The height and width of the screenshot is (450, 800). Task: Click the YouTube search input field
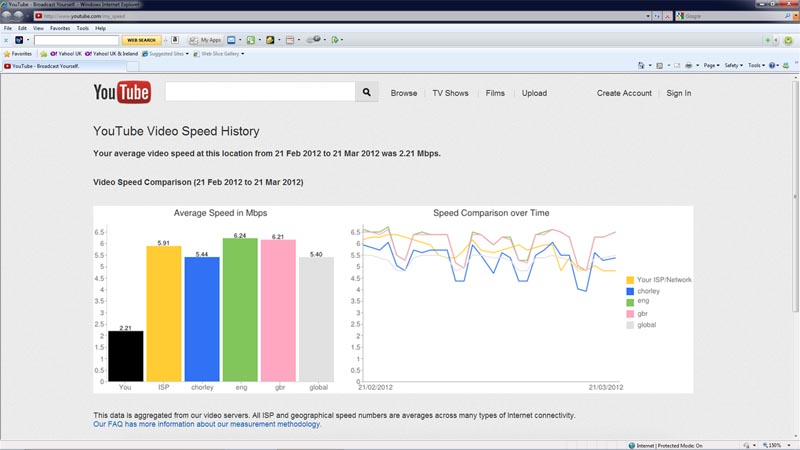260,92
